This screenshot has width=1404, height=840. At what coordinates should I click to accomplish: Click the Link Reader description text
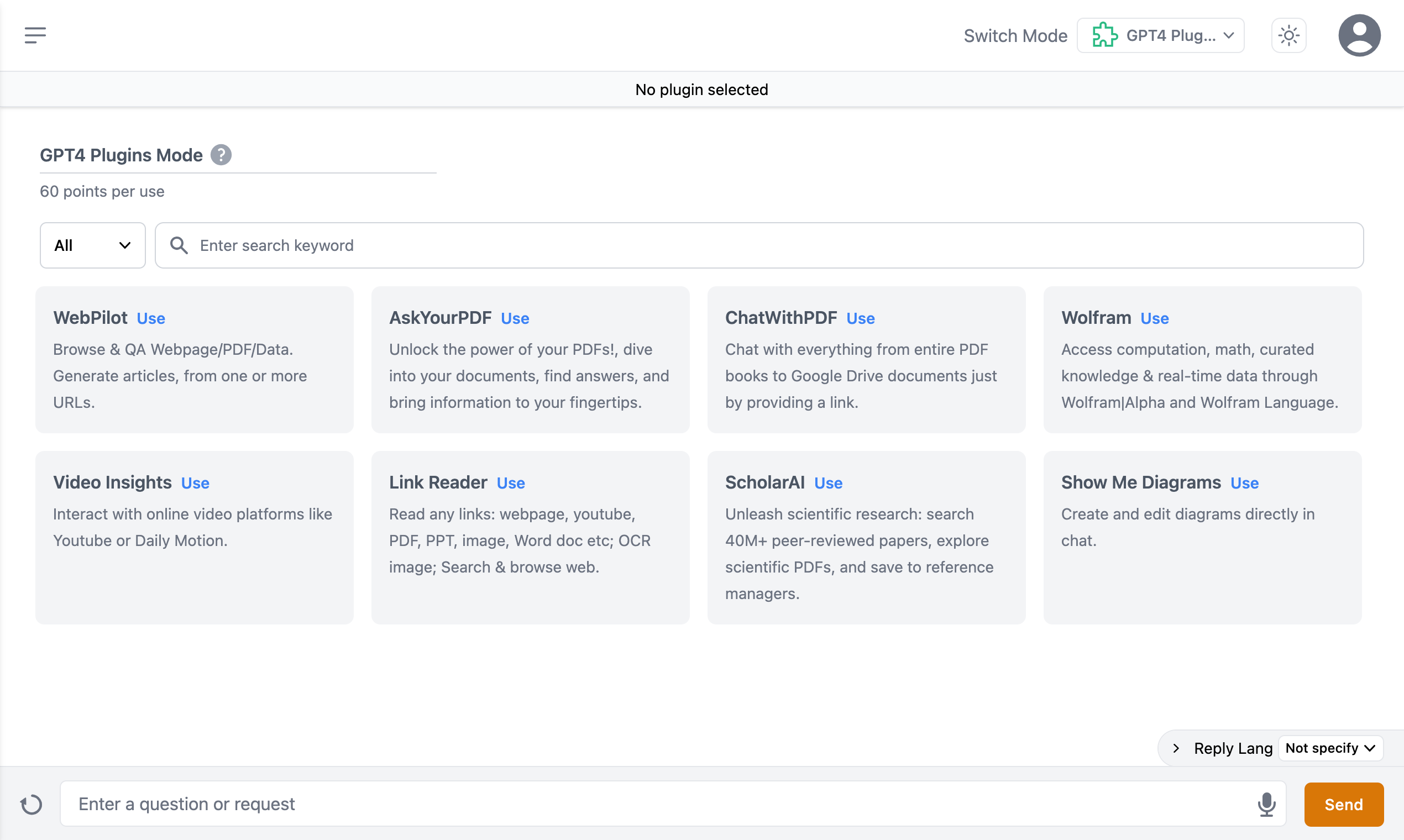tap(520, 540)
